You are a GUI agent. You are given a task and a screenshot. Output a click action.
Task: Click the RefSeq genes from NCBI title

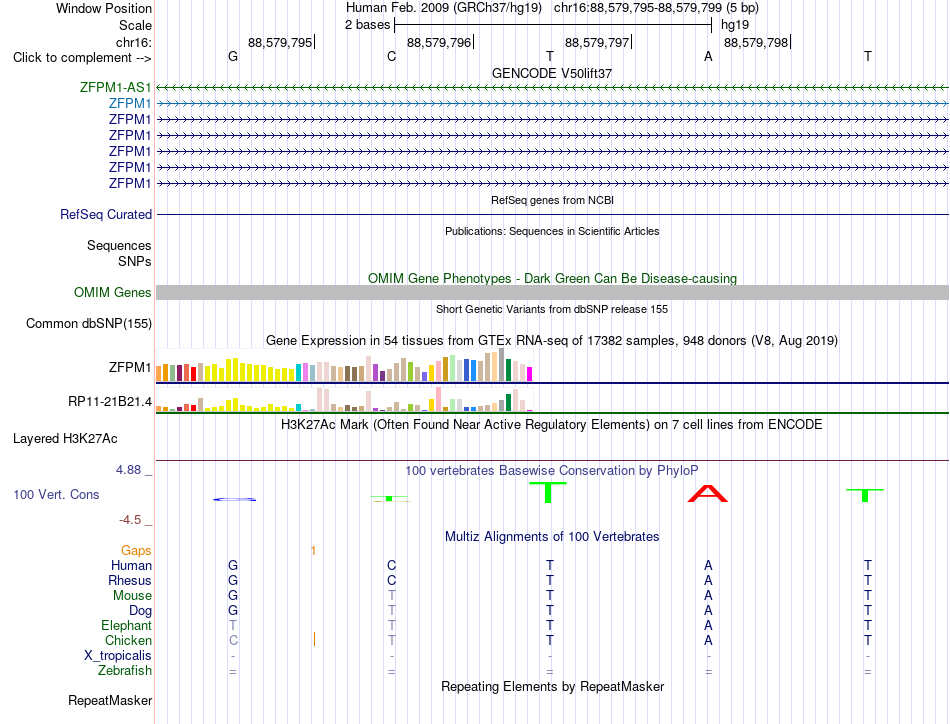[x=552, y=200]
